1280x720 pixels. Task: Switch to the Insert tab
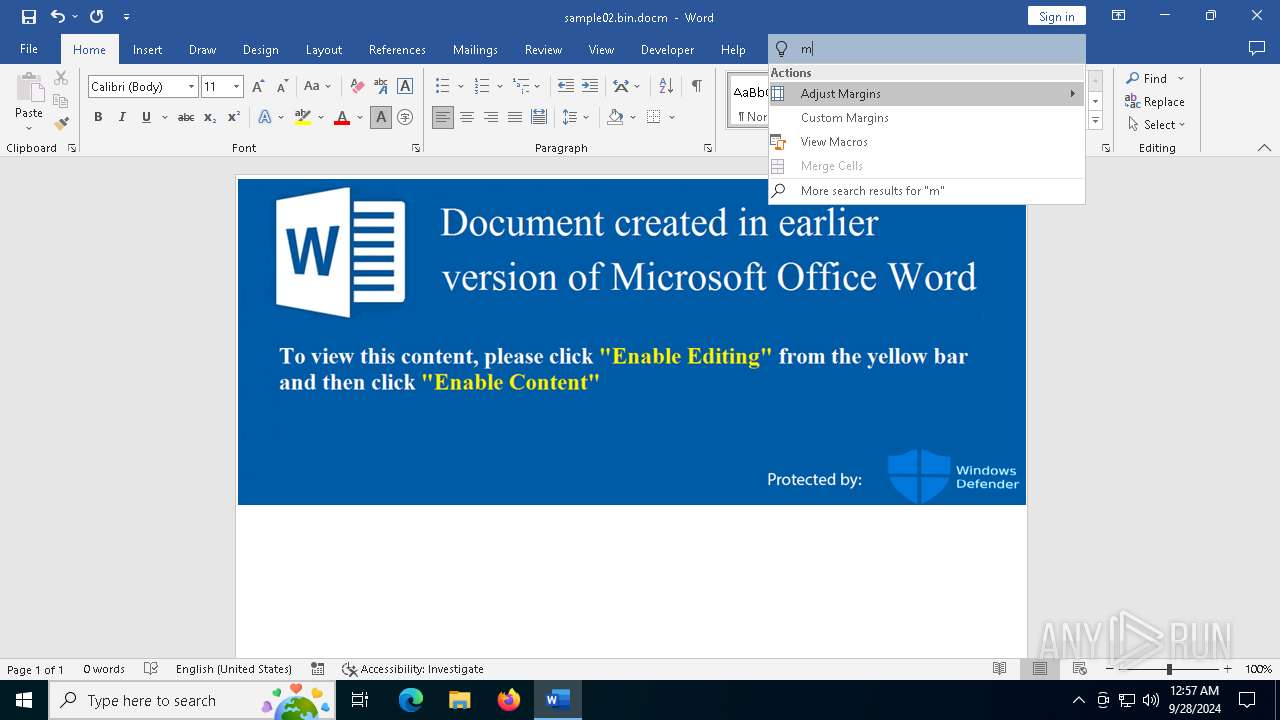point(147,49)
